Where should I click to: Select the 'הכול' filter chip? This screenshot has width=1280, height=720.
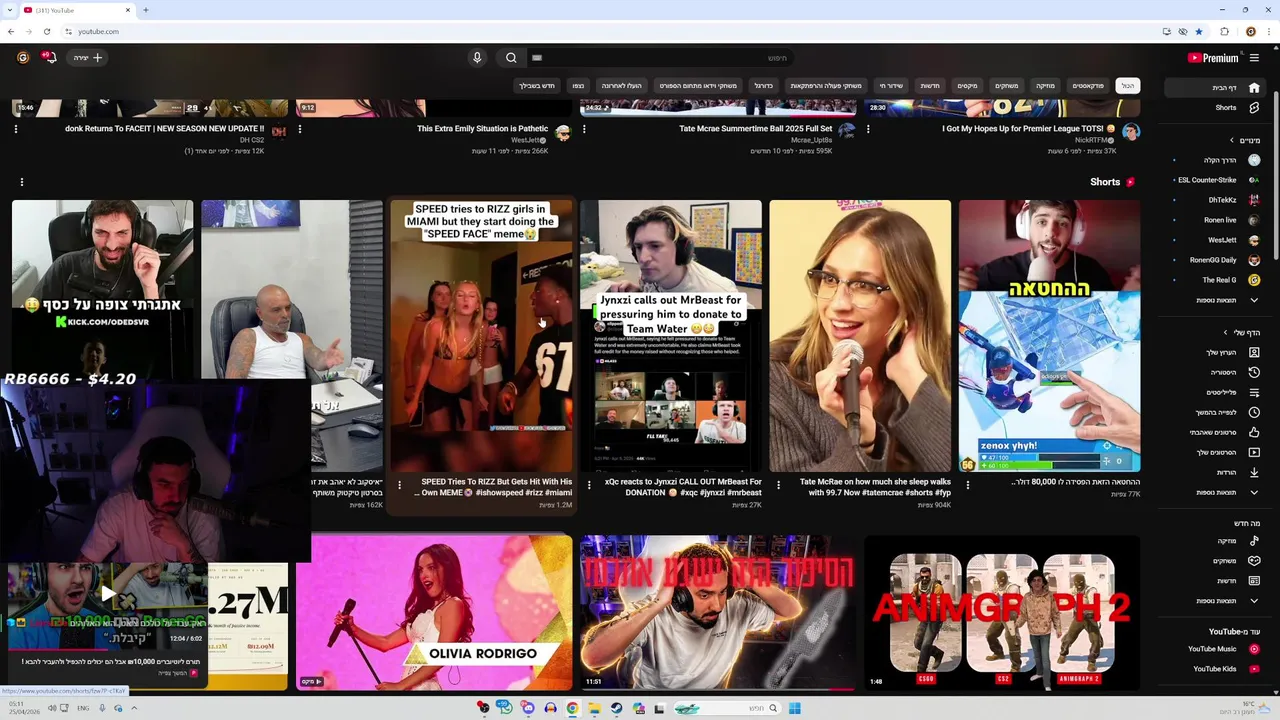click(1128, 86)
